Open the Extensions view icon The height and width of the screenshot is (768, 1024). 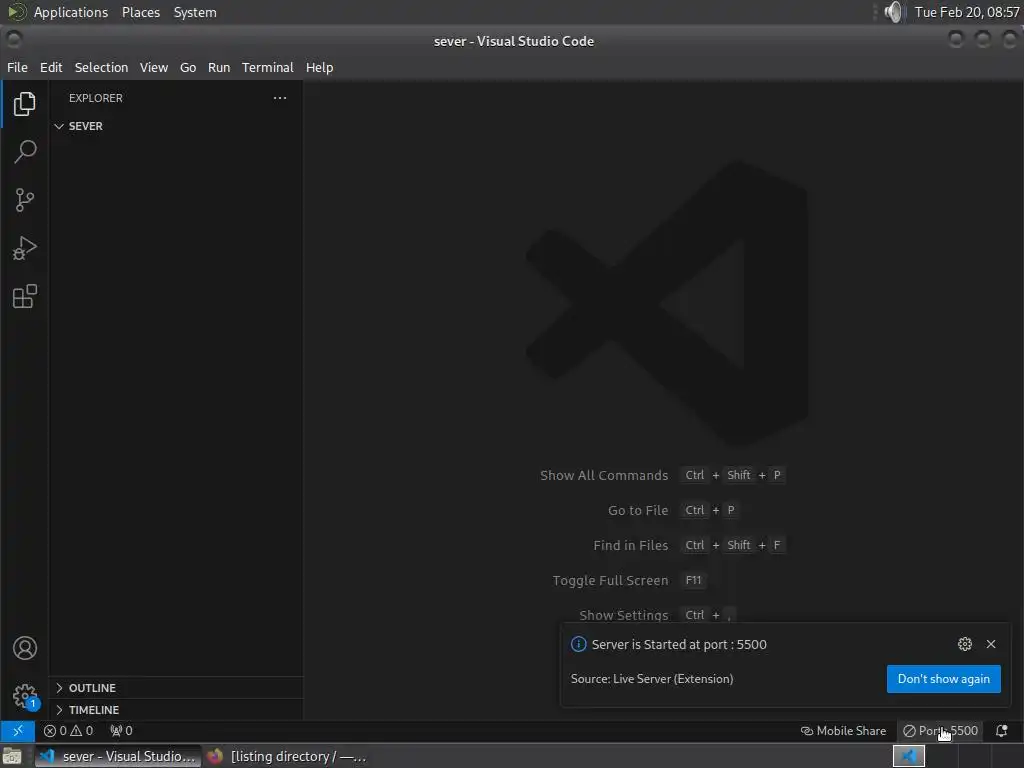(x=24, y=296)
